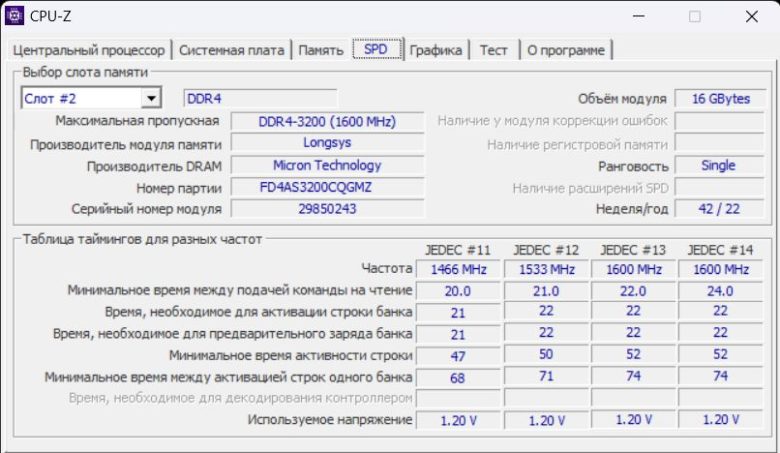Minimize the CPU-Z window
This screenshot has width=780, height=453.
pos(639,16)
